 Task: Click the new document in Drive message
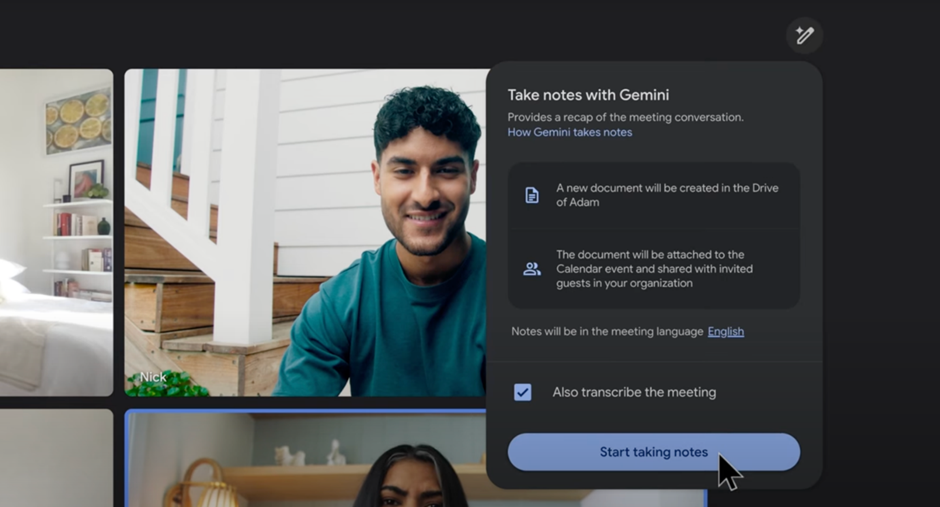667,195
